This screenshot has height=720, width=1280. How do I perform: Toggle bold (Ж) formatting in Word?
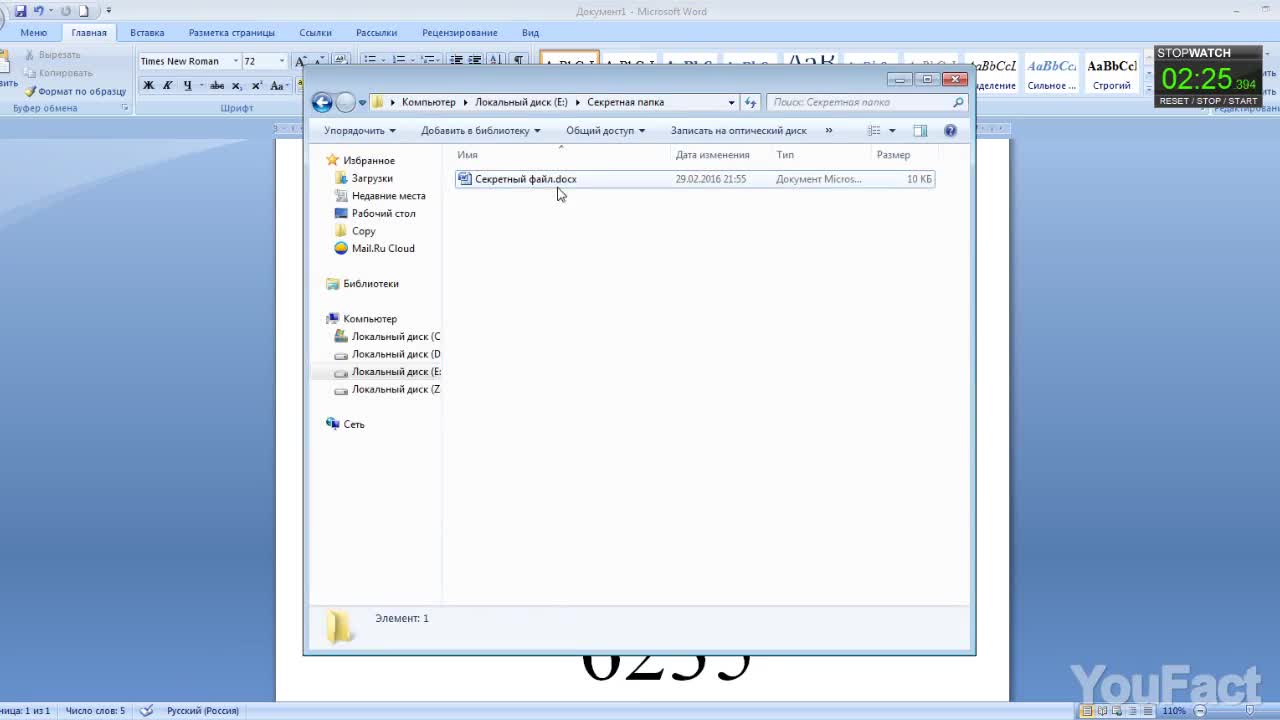[149, 85]
